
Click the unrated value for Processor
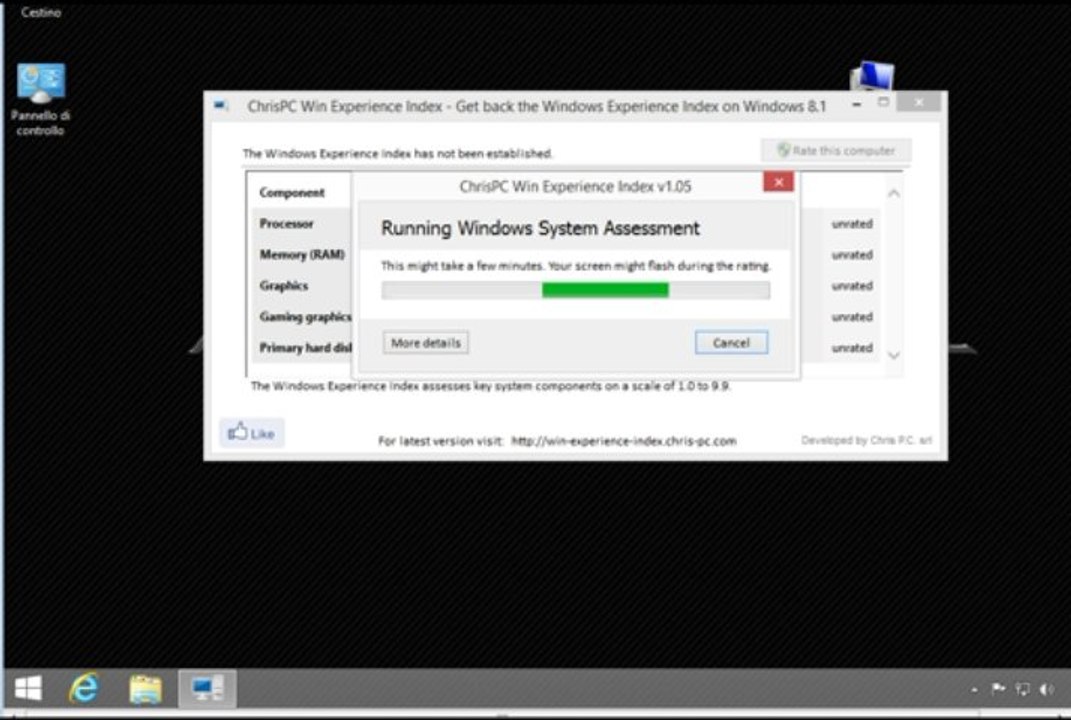[852, 224]
